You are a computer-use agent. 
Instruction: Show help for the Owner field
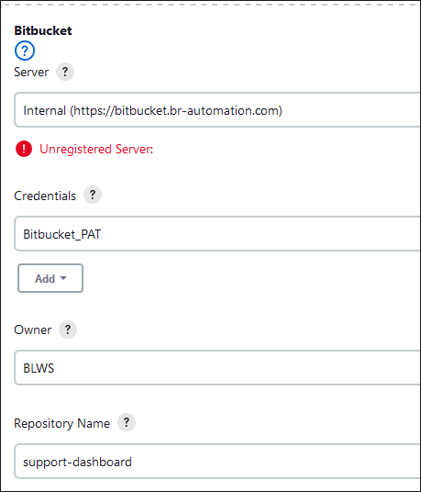[x=68, y=330]
